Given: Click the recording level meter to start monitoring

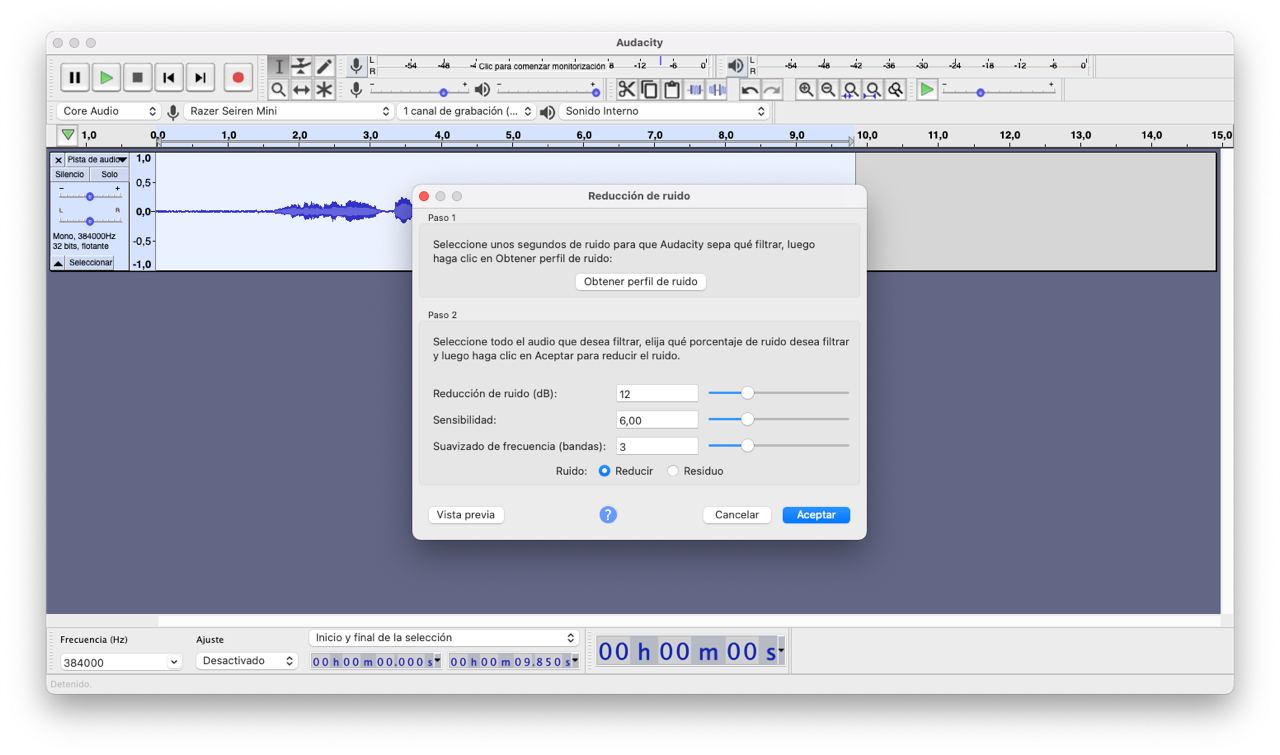Looking at the screenshot, I should click(x=545, y=66).
